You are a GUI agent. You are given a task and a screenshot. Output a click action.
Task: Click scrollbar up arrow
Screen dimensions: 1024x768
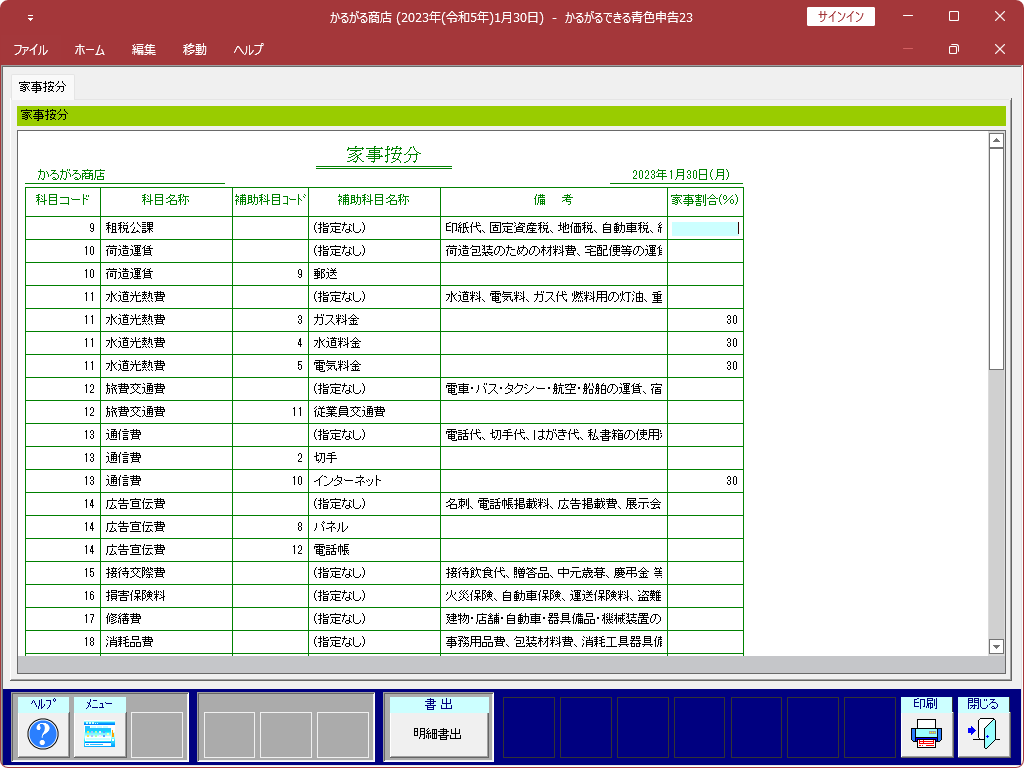click(x=996, y=140)
